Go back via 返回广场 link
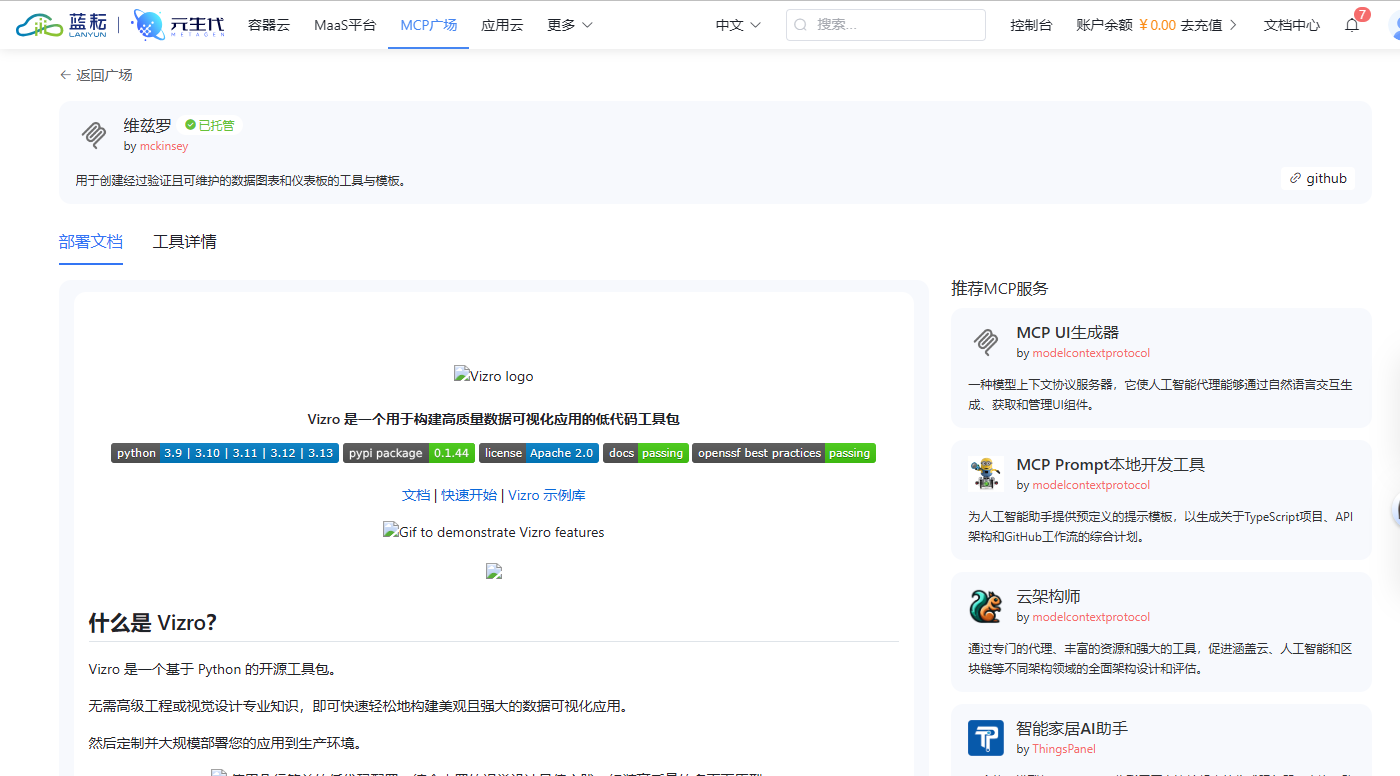The height and width of the screenshot is (776, 1400). (x=97, y=74)
